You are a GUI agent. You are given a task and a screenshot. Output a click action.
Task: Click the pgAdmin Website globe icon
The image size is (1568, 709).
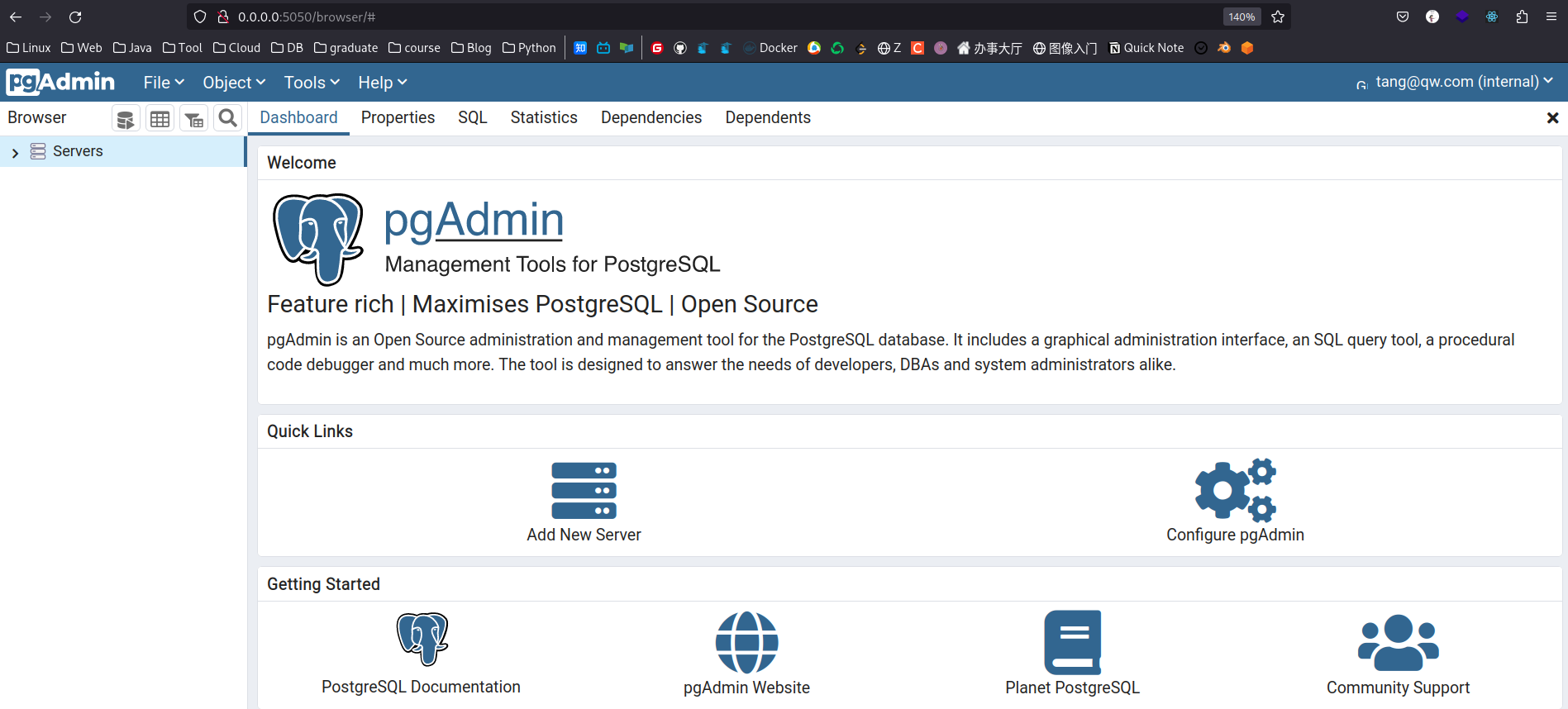click(x=746, y=642)
